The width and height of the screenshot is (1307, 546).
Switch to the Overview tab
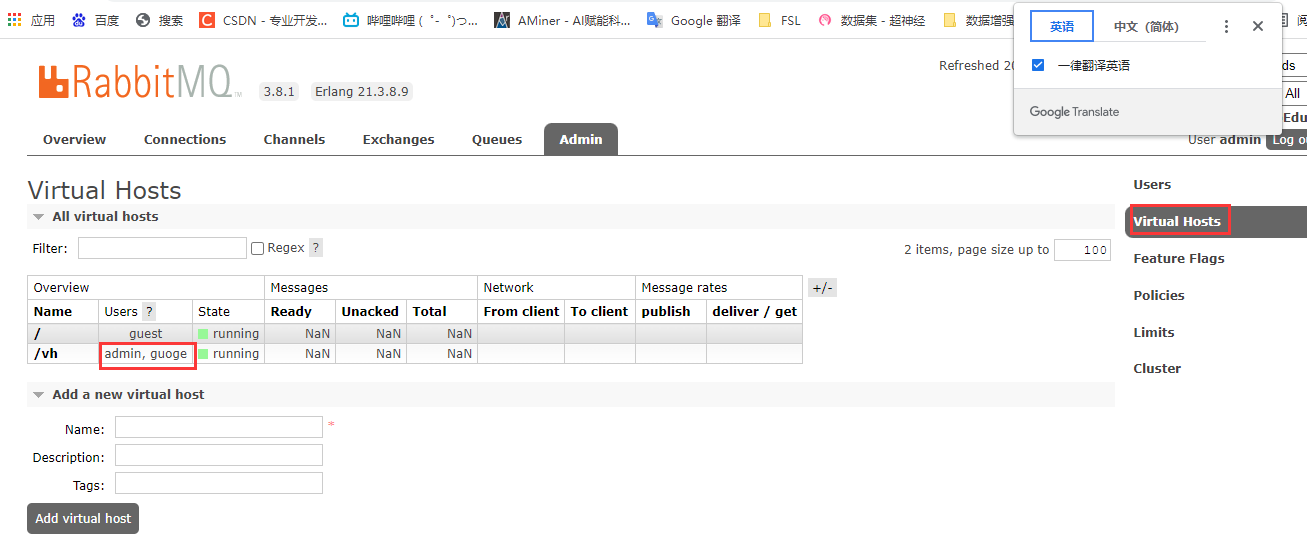point(75,140)
